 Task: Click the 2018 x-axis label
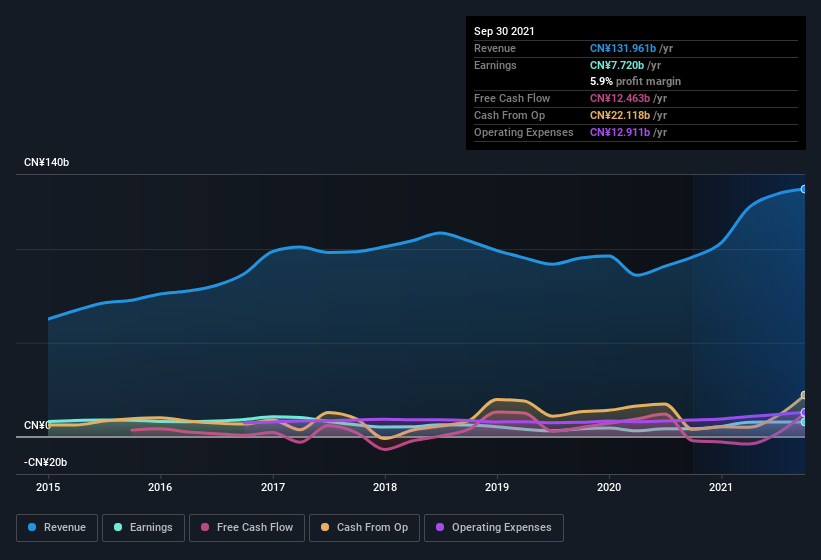tap(385, 487)
